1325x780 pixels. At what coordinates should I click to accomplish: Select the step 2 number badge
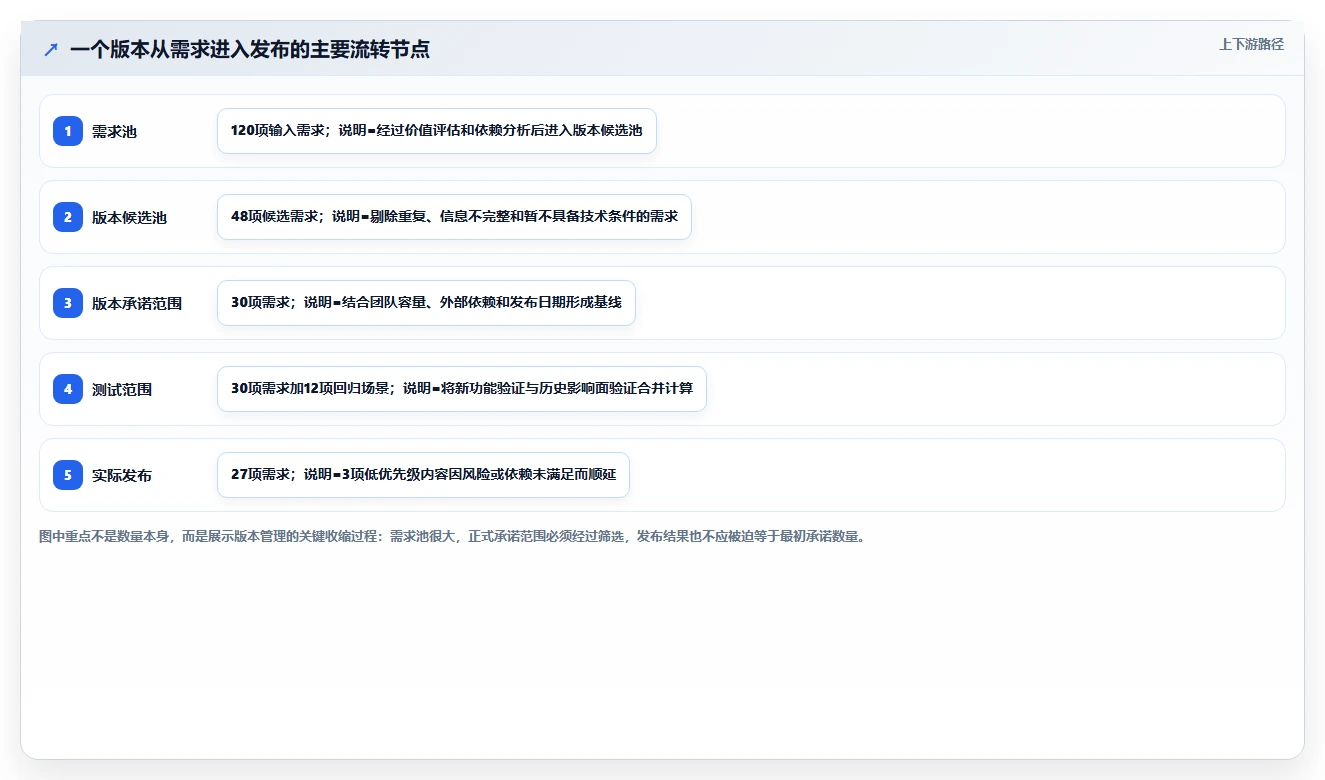click(x=68, y=217)
